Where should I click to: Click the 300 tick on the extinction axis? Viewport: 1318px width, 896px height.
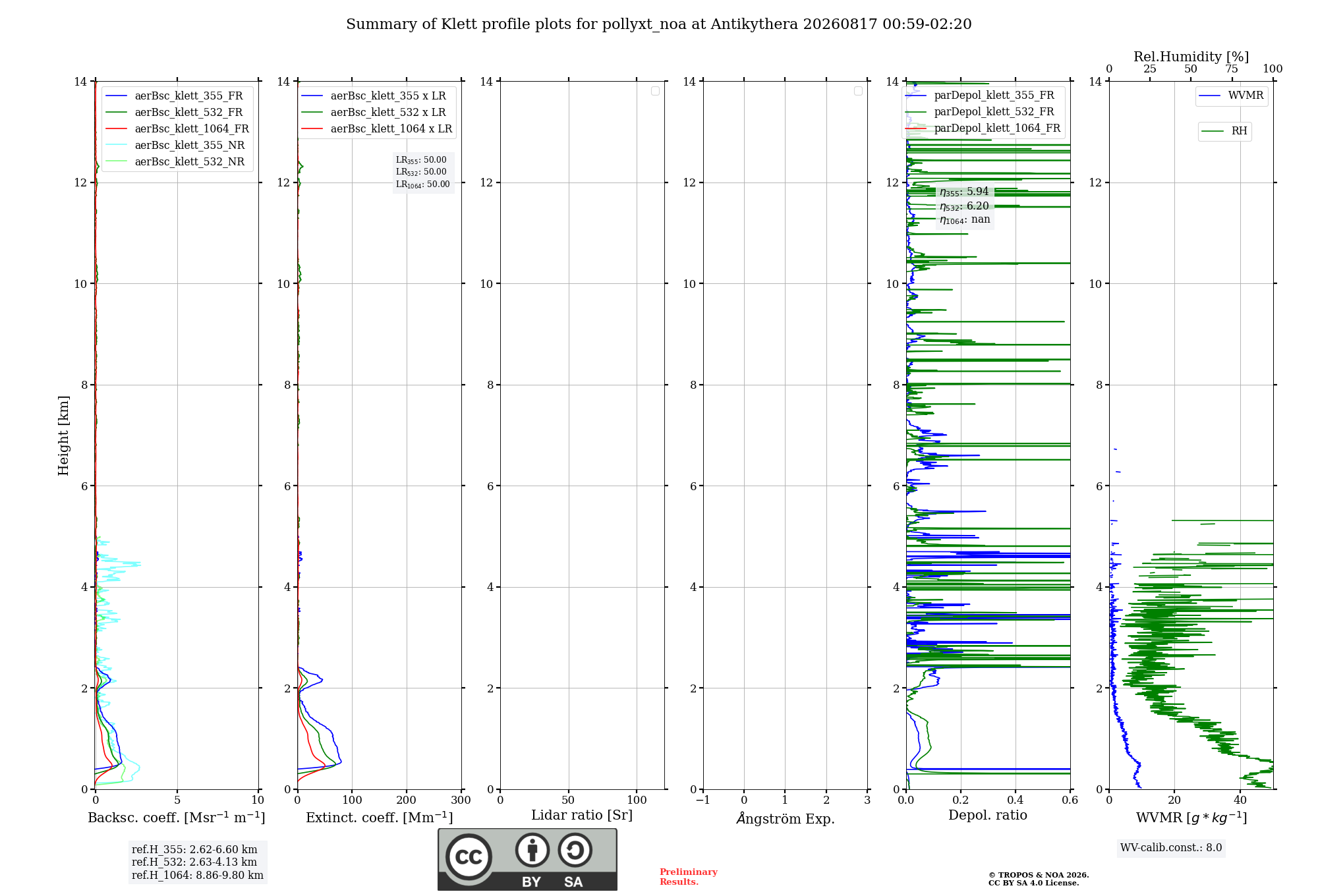(x=461, y=800)
